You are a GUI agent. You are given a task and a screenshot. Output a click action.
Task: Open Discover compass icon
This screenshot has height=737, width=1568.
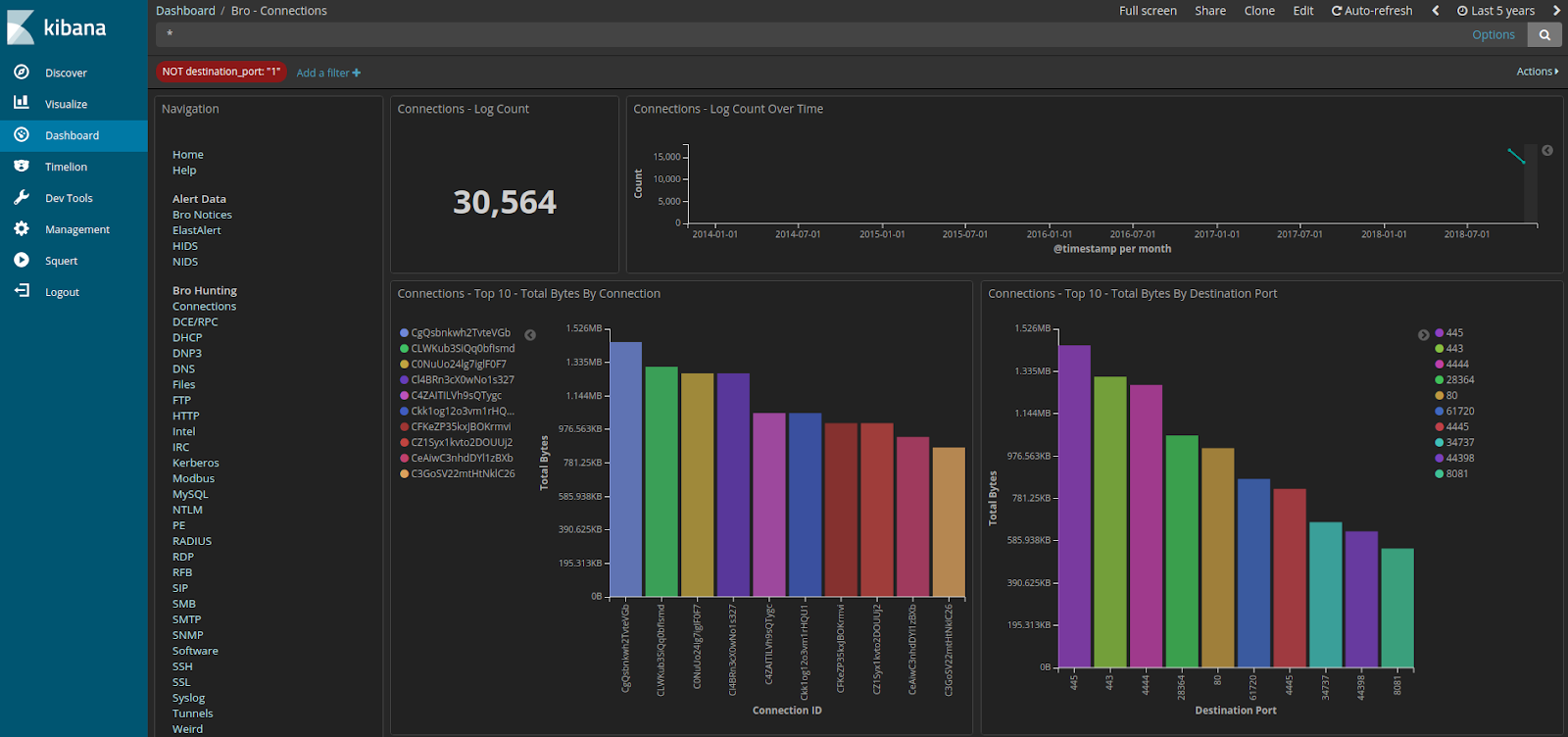[22, 72]
